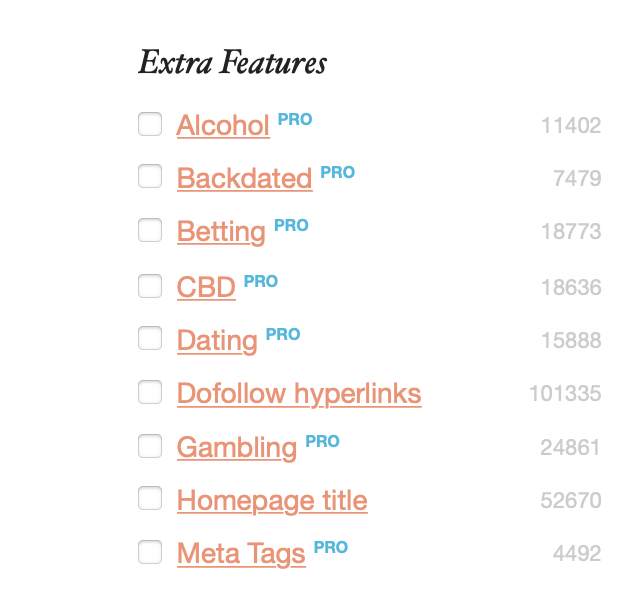644x594 pixels.
Task: Open the Alcohol link
Action: coord(223,126)
